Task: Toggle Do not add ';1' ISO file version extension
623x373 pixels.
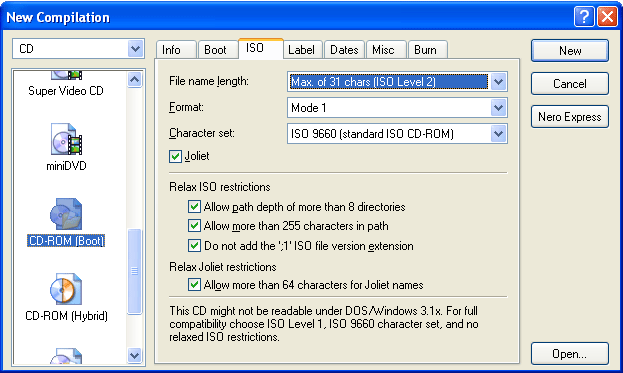Action: 194,245
